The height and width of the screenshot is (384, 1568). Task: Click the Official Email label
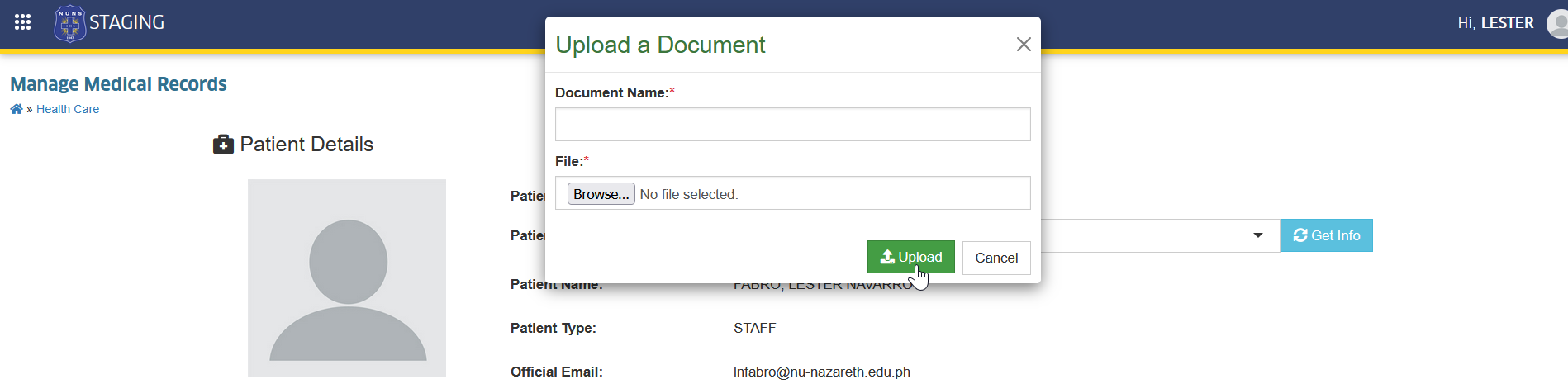click(x=557, y=372)
